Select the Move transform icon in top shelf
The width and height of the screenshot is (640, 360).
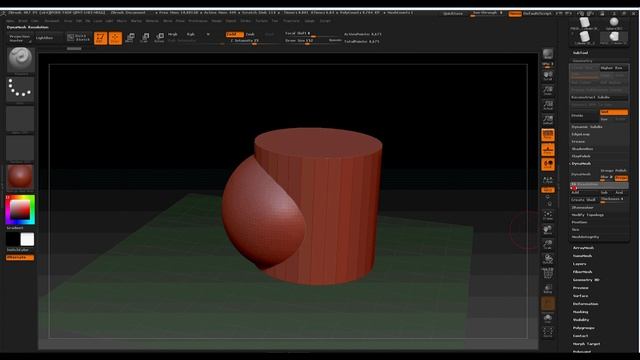(130, 38)
